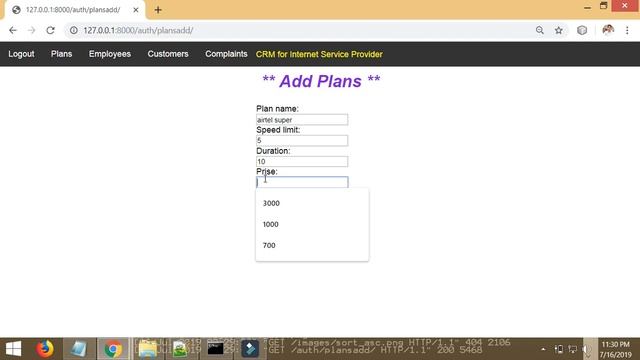Open the image viewer taskbar icon

[x=180, y=349]
